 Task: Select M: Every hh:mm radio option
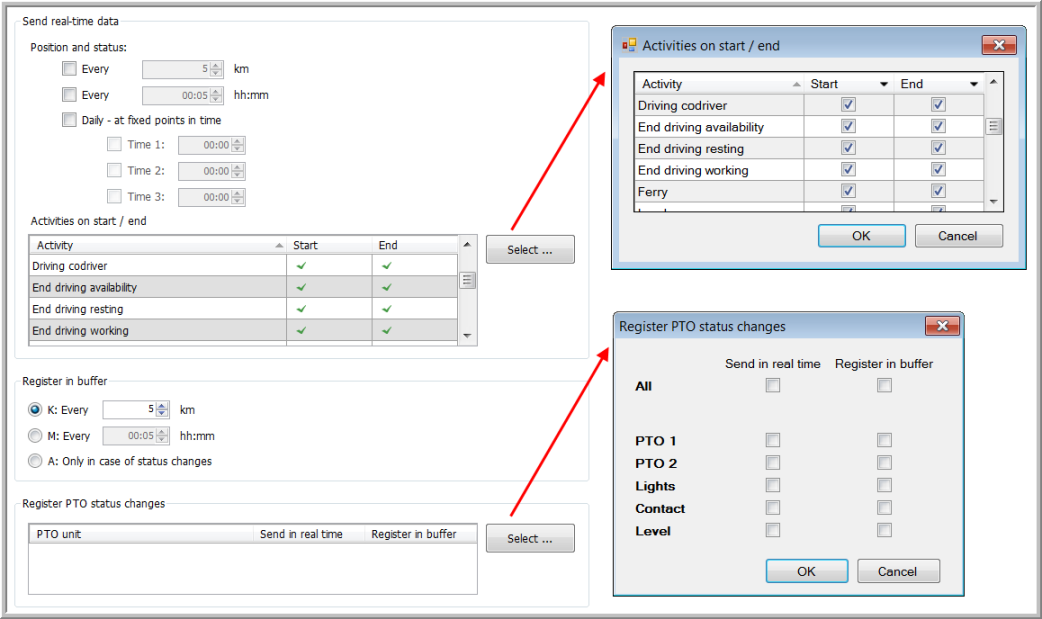point(36,436)
